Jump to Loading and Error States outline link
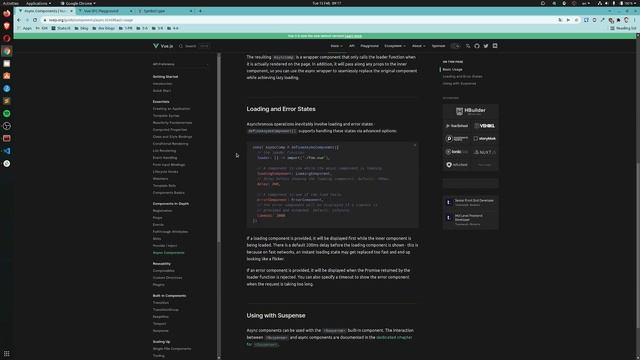Screen dimensions: 640x360 [462, 76]
